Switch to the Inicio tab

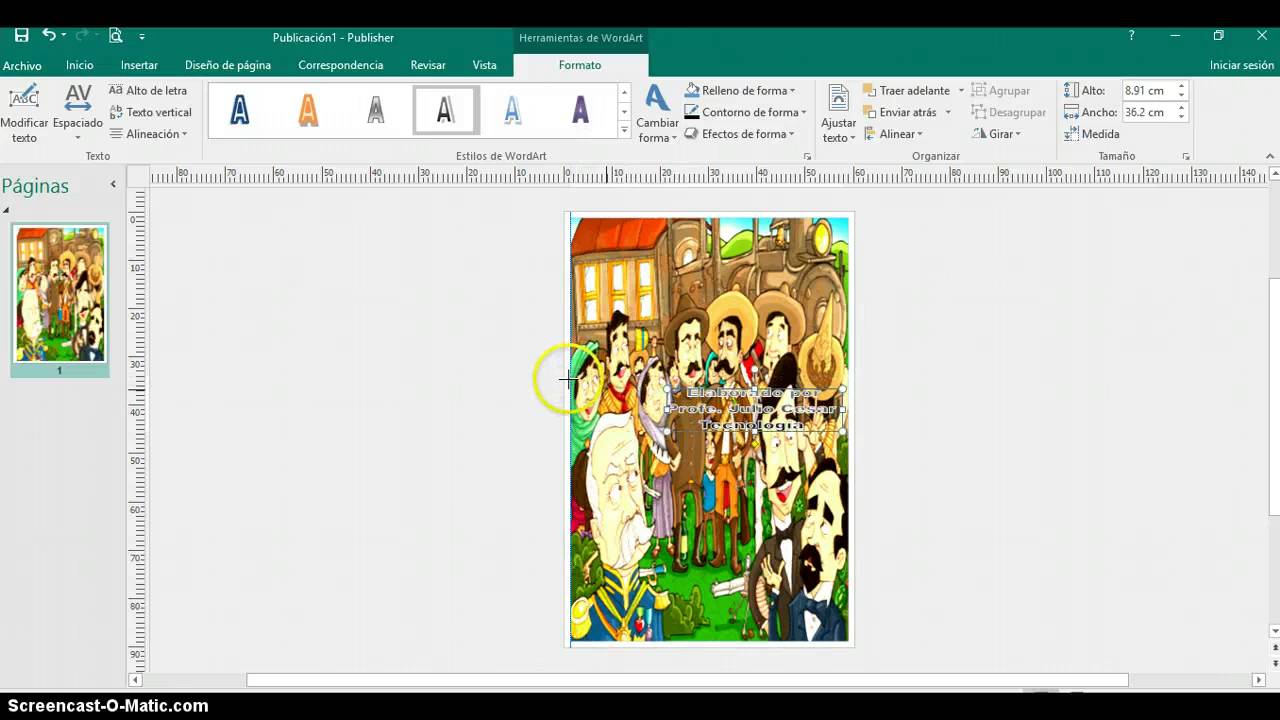(x=80, y=65)
